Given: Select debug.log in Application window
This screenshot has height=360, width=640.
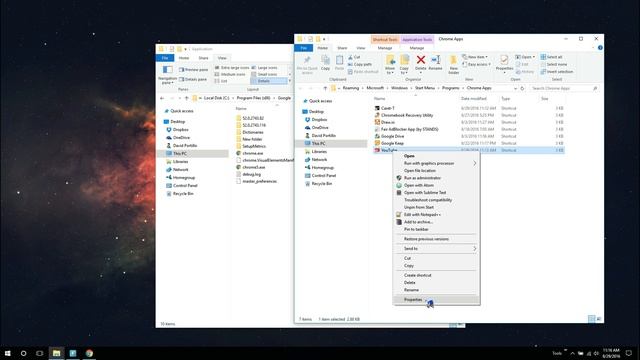Looking at the screenshot, I should [x=251, y=174].
